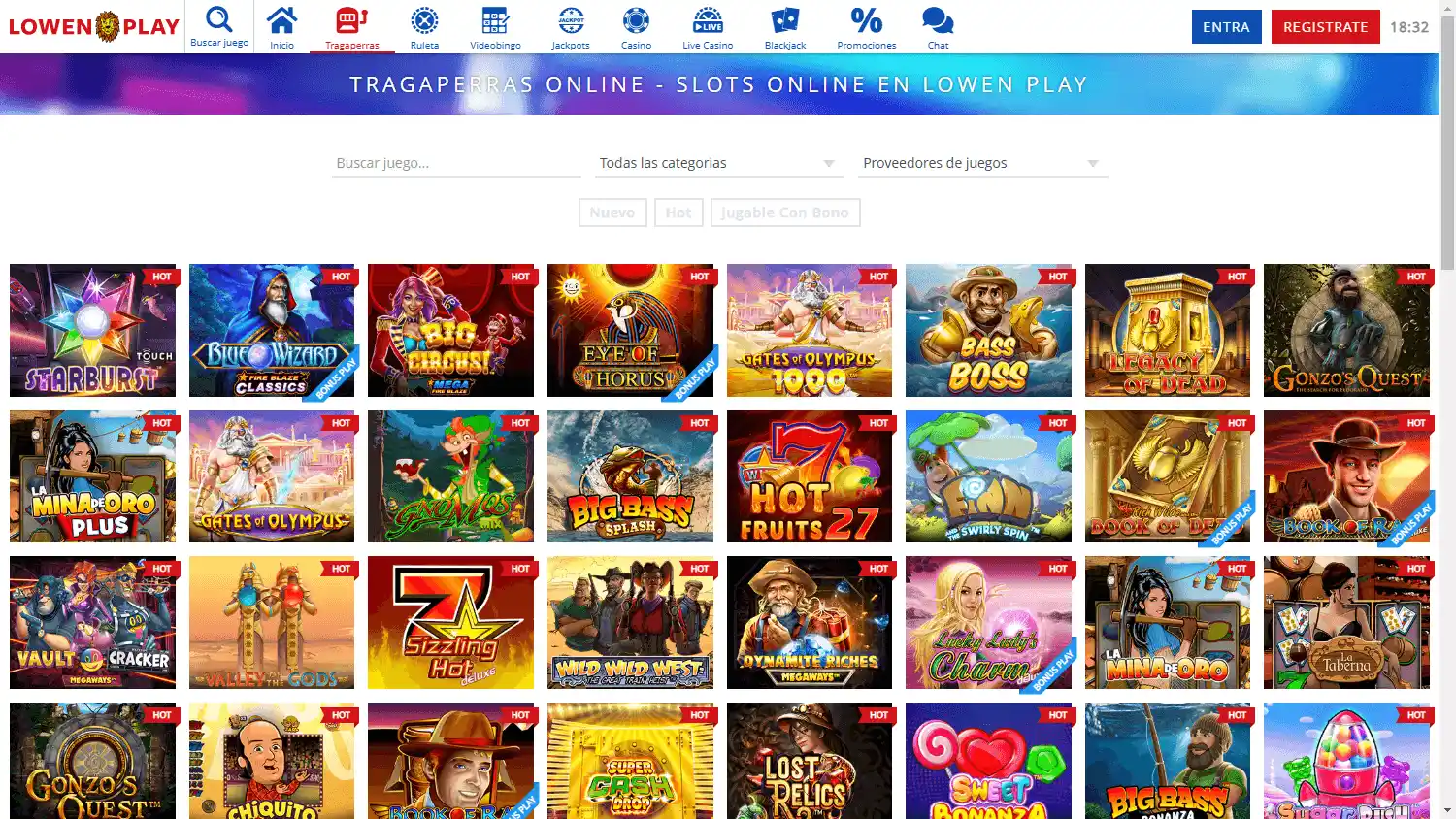Open the Blue Wizard game thumbnail

[x=272, y=331]
